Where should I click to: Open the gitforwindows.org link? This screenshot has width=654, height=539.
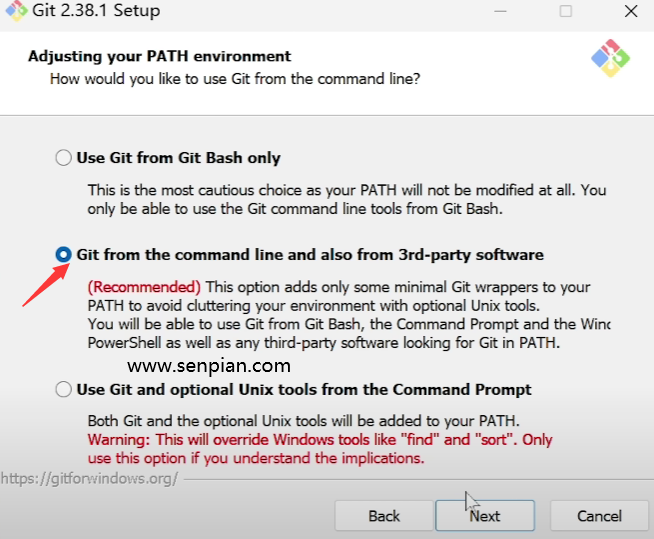point(90,478)
